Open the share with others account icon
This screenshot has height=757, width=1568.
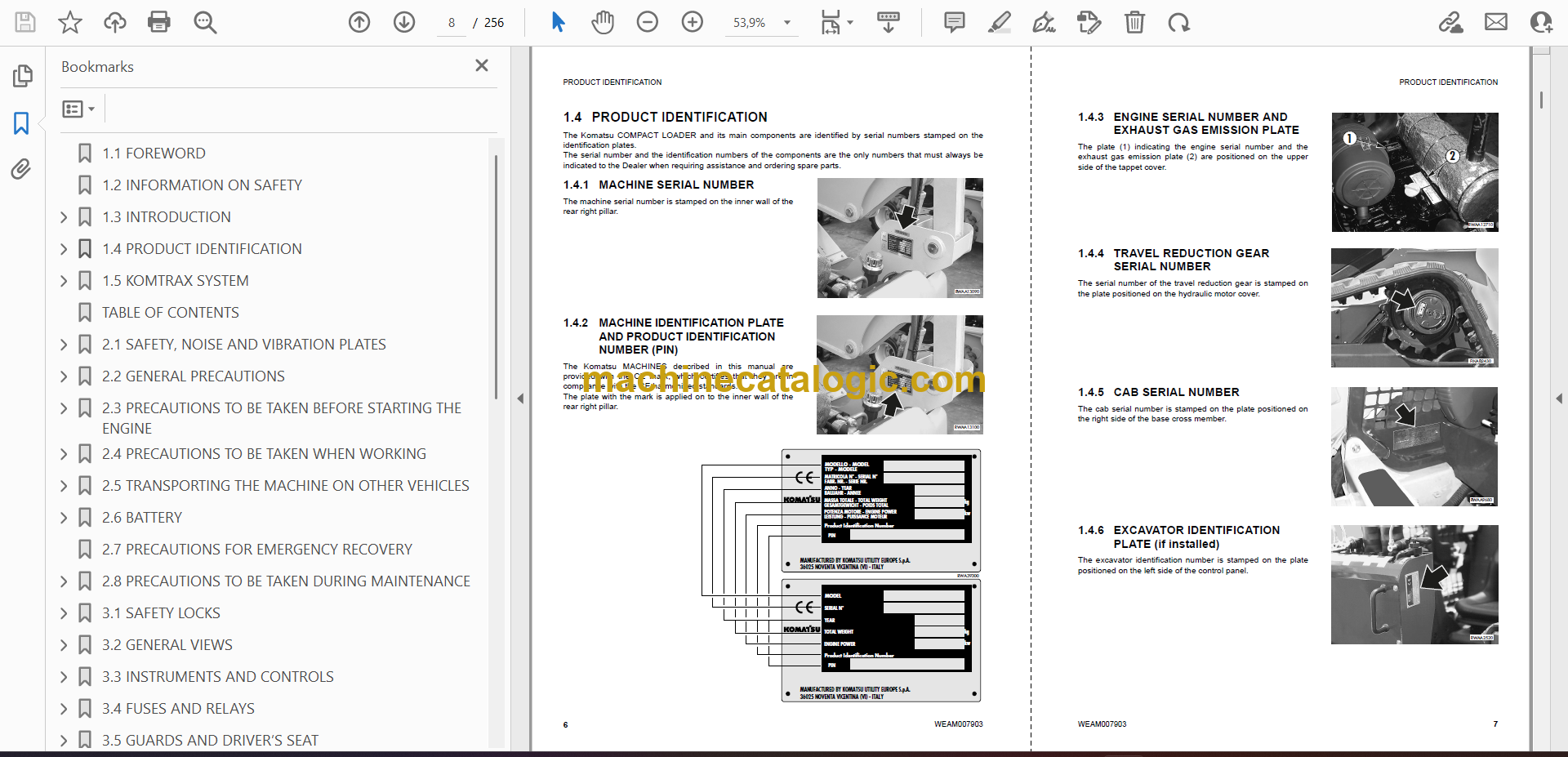(1541, 22)
